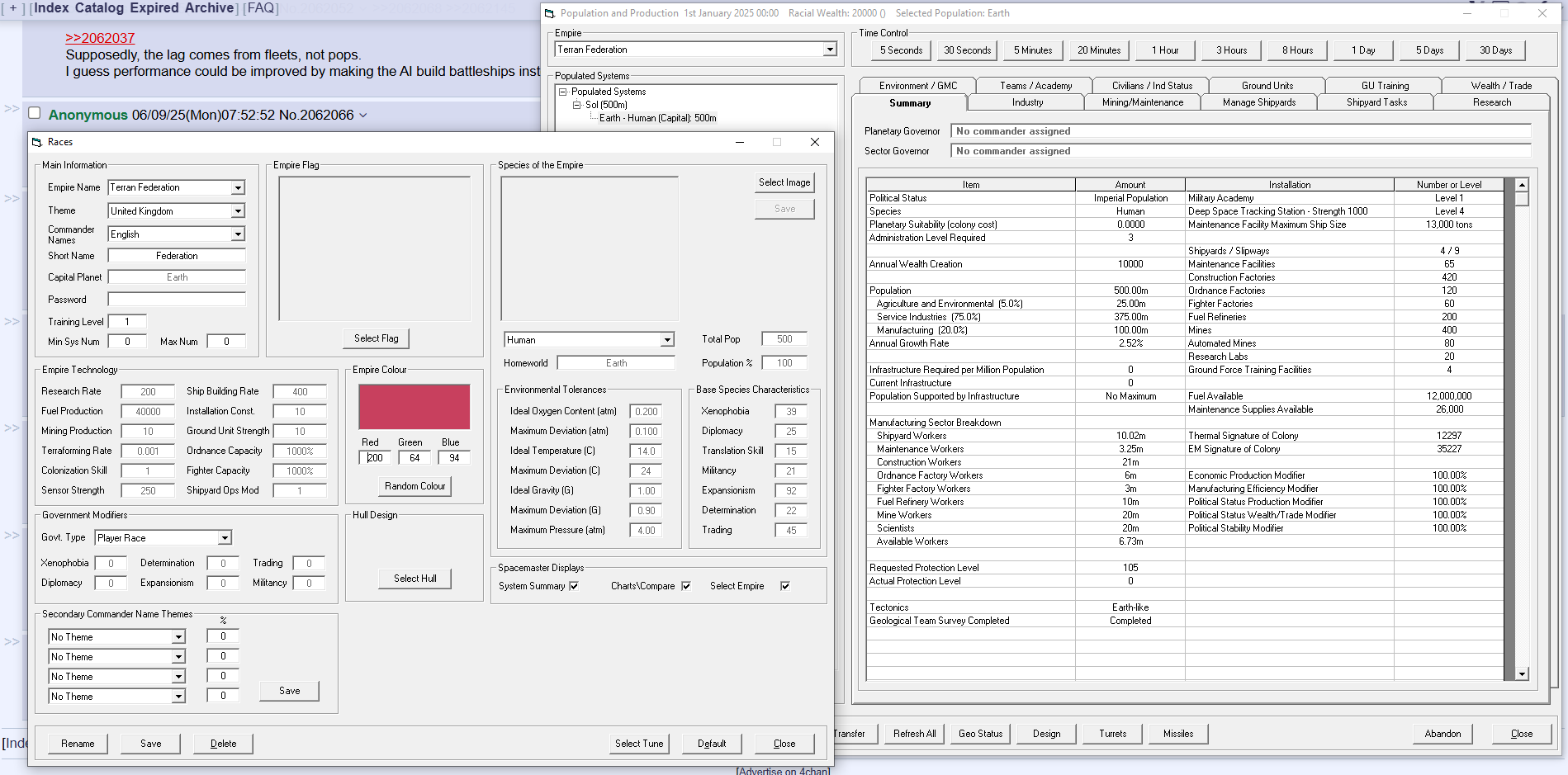Open Empire Name dropdown in Races
Screen dimensions: 1568x775
click(x=238, y=188)
